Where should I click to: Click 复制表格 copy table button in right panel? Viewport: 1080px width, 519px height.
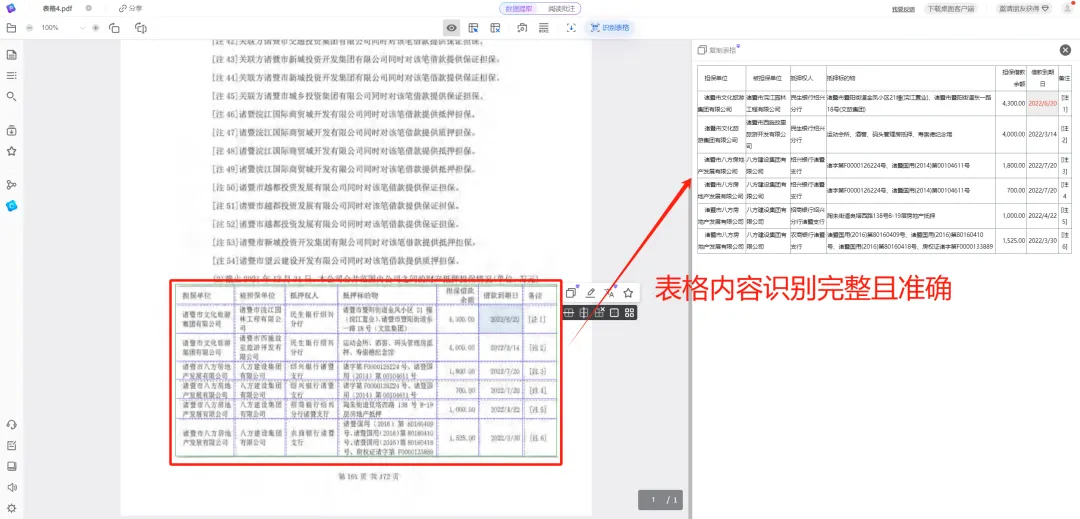[x=717, y=50]
